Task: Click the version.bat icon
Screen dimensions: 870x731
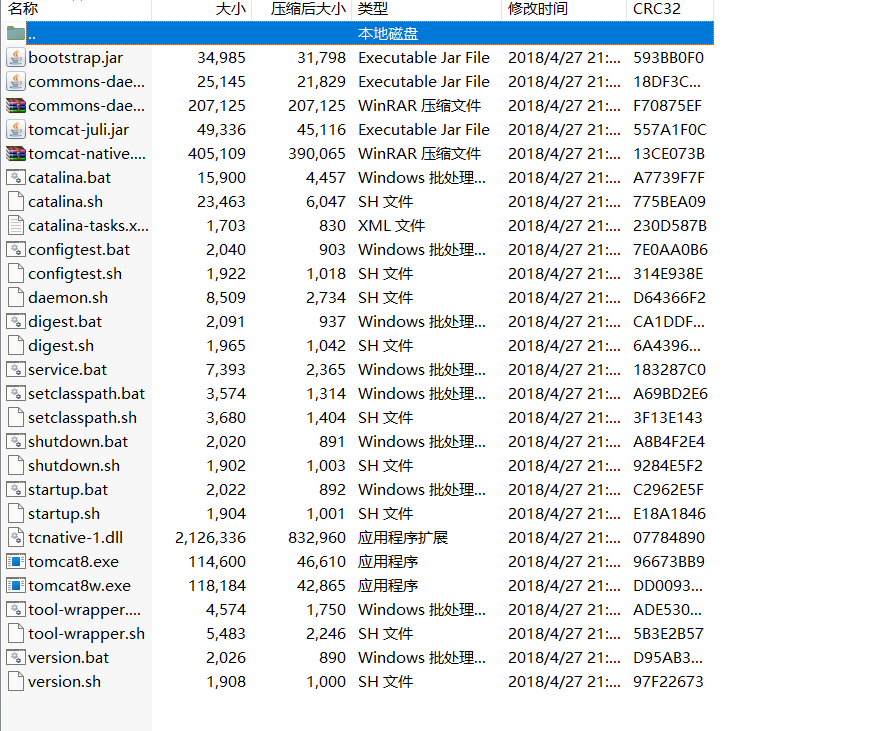Action: coord(16,658)
